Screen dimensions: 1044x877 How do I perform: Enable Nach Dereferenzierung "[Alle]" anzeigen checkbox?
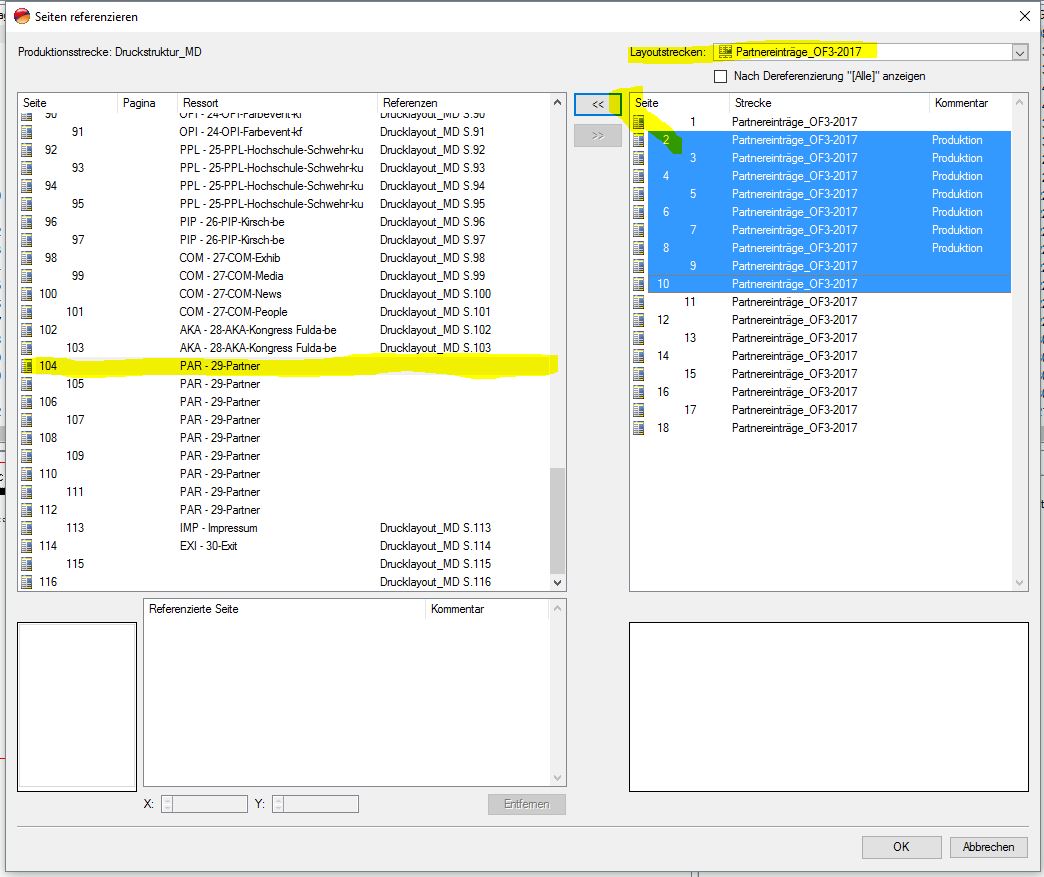pyautogui.click(x=720, y=77)
